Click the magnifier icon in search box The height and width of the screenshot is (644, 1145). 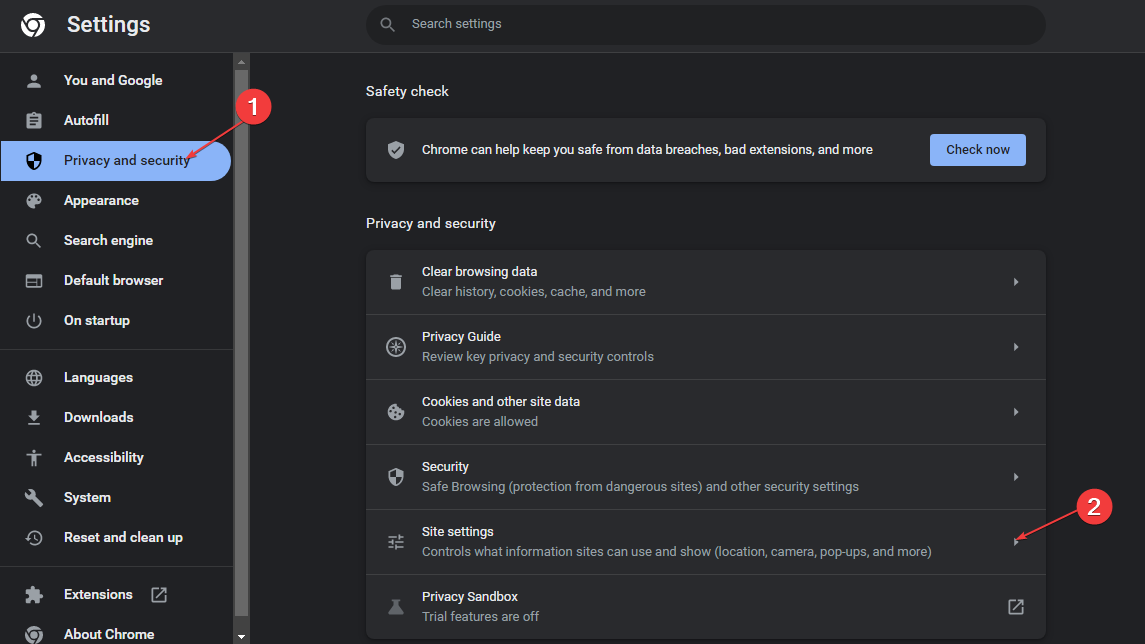coord(388,24)
